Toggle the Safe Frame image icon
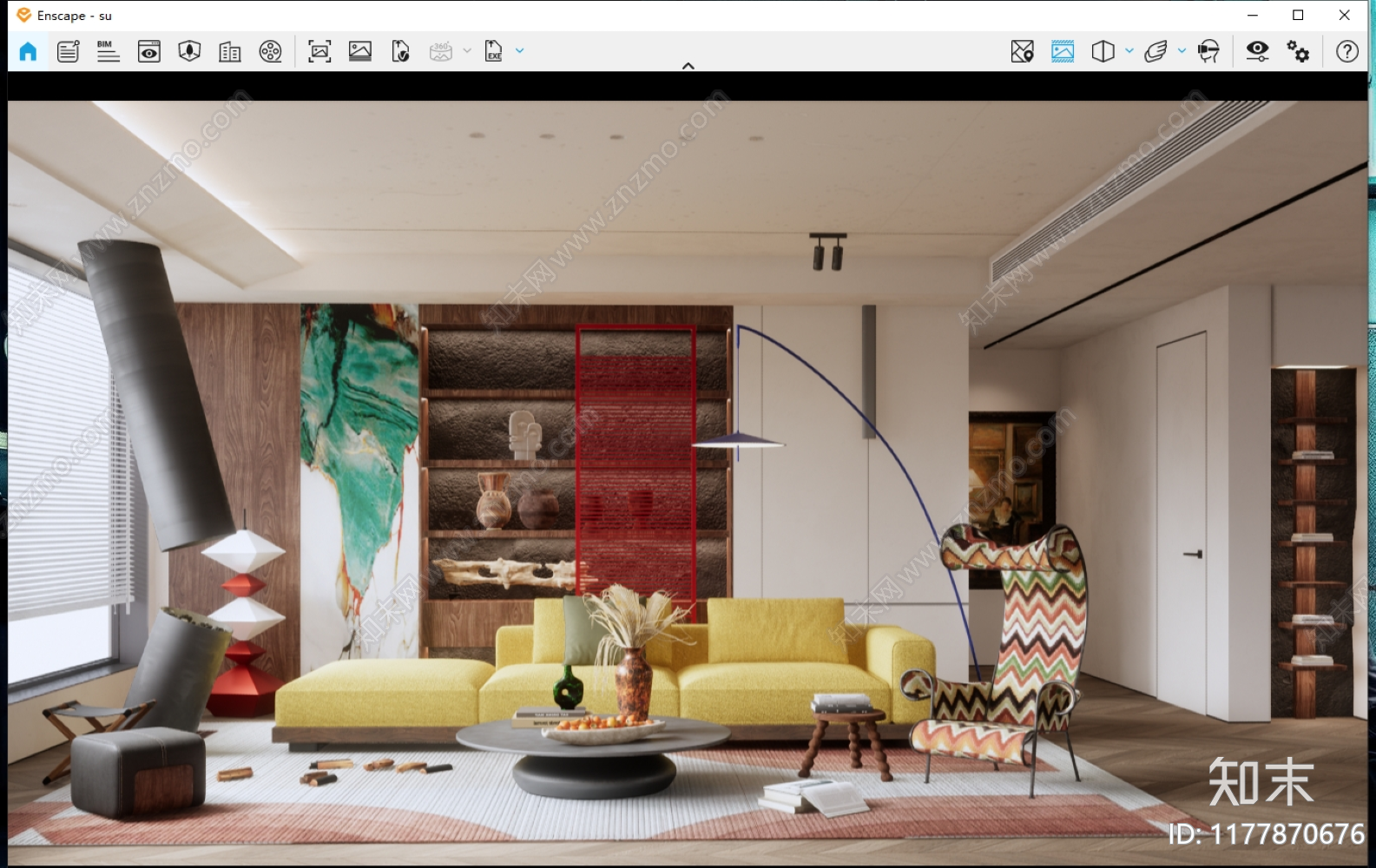The width and height of the screenshot is (1376, 868). tap(1063, 51)
